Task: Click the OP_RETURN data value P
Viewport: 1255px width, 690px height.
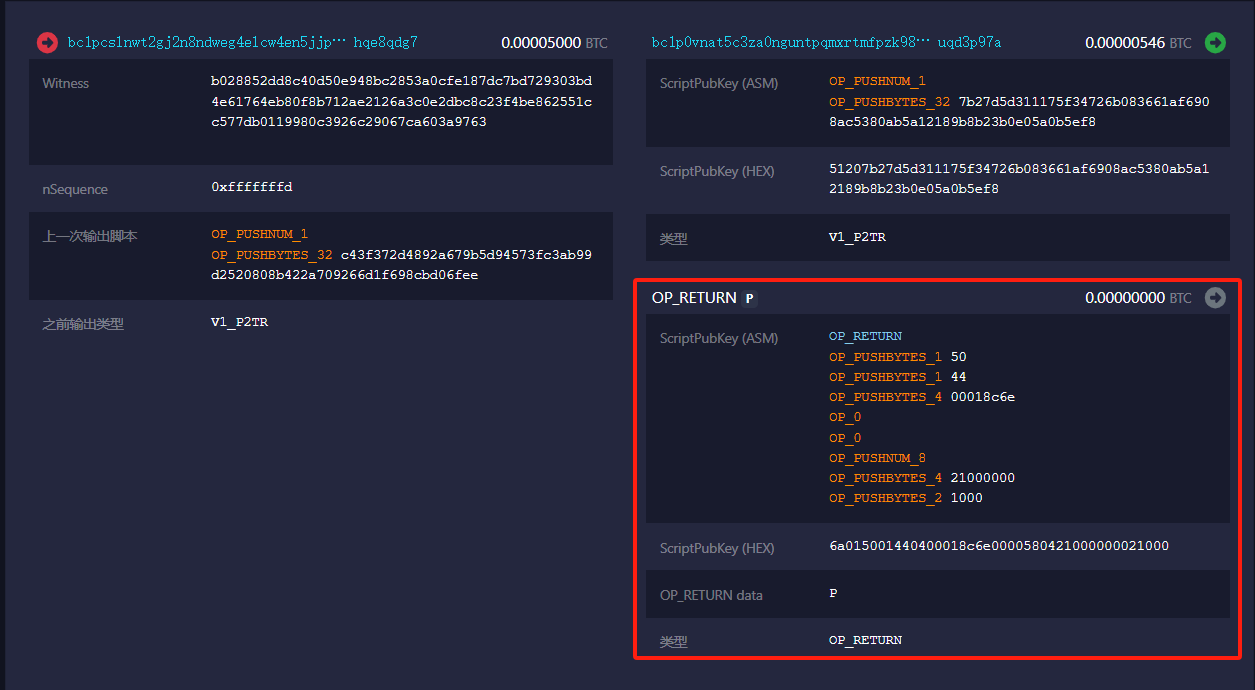Action: [x=833, y=593]
